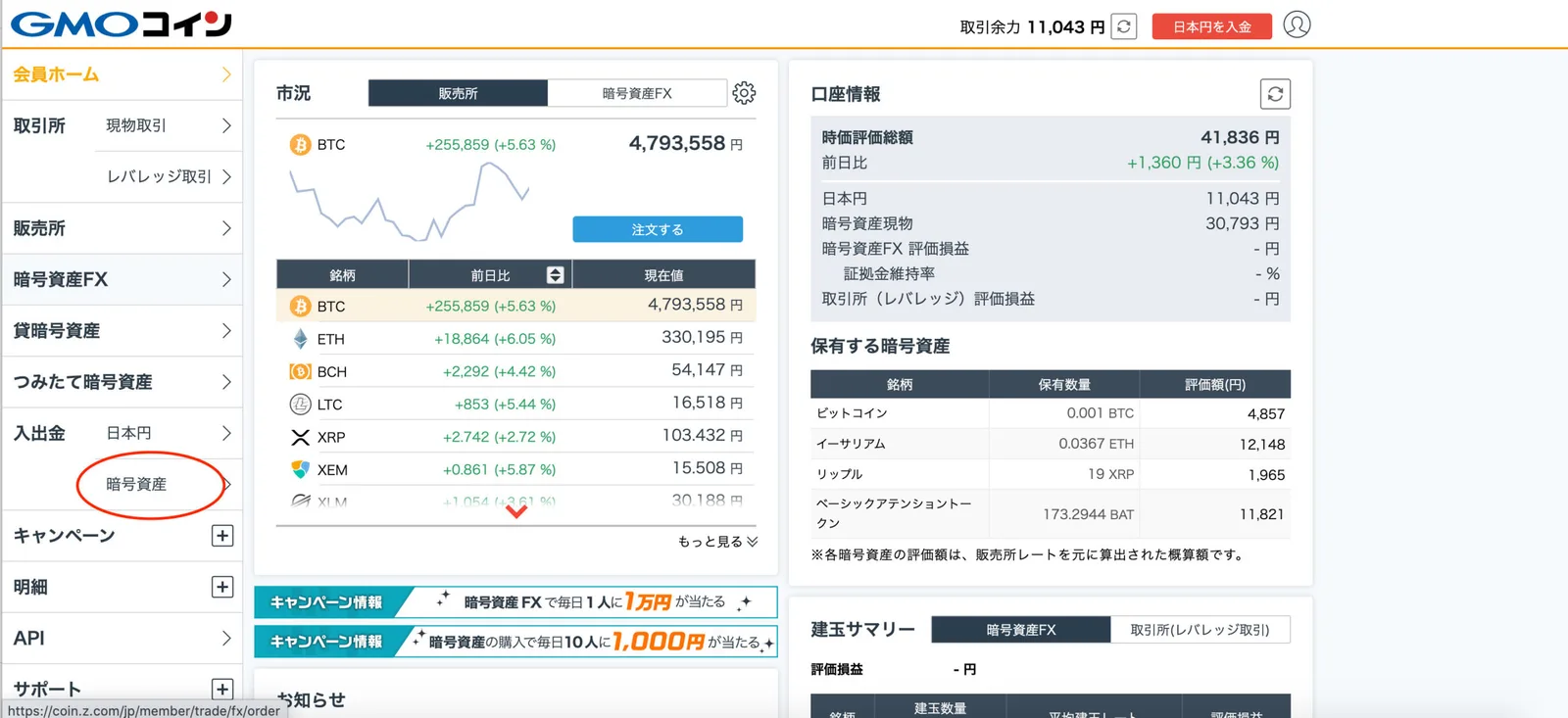Toggle the 前日比 column sort icon
This screenshot has width=1568, height=718.
click(x=555, y=275)
